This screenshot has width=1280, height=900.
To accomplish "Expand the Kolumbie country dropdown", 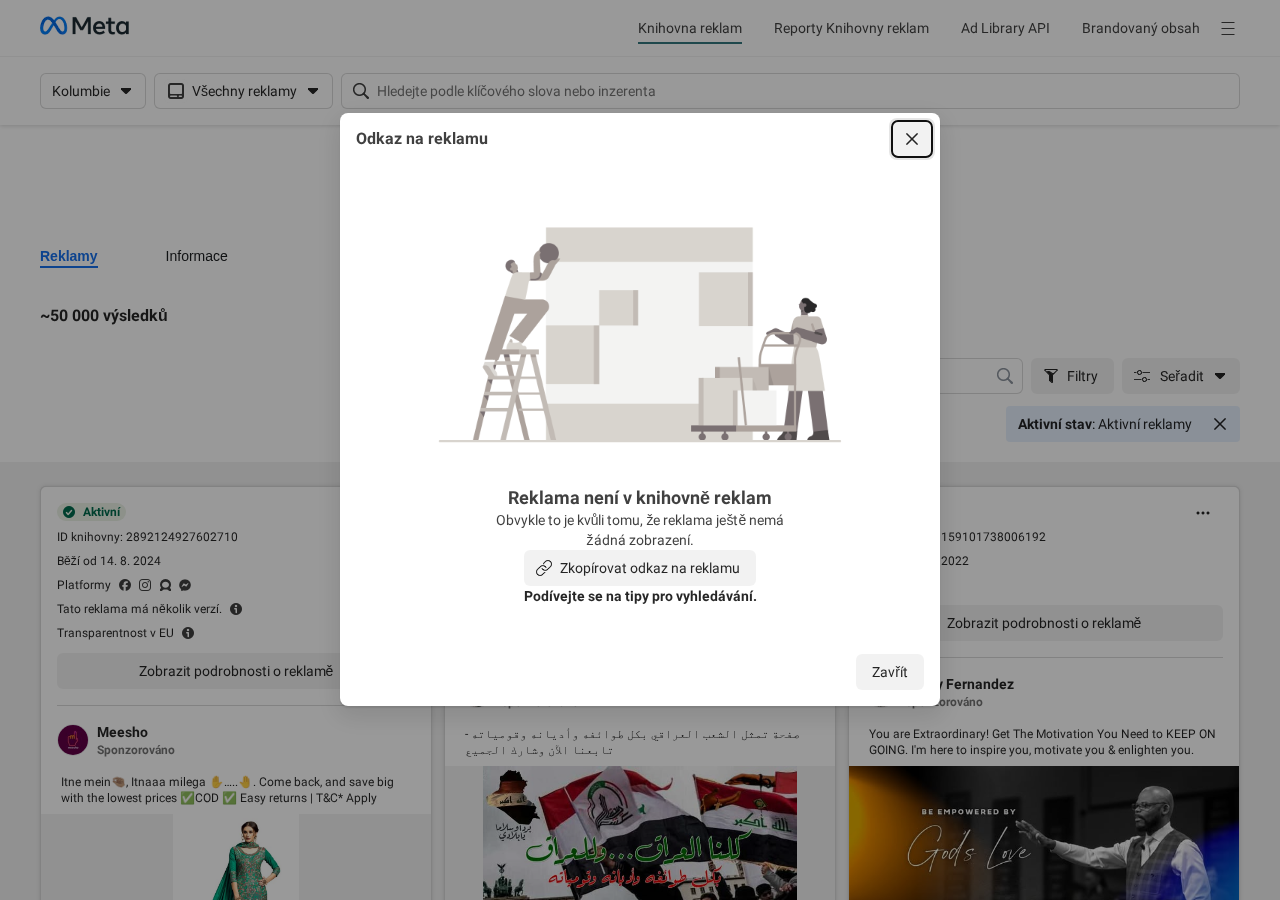I will 93,91.
